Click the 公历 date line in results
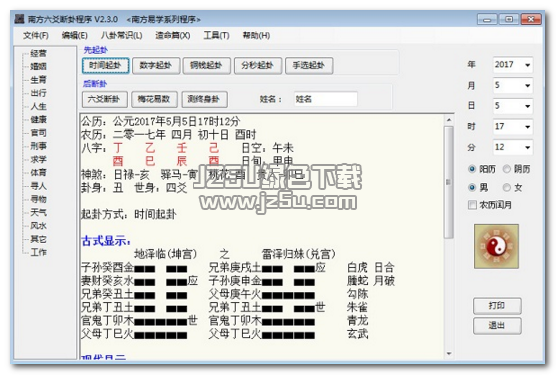 161,122
